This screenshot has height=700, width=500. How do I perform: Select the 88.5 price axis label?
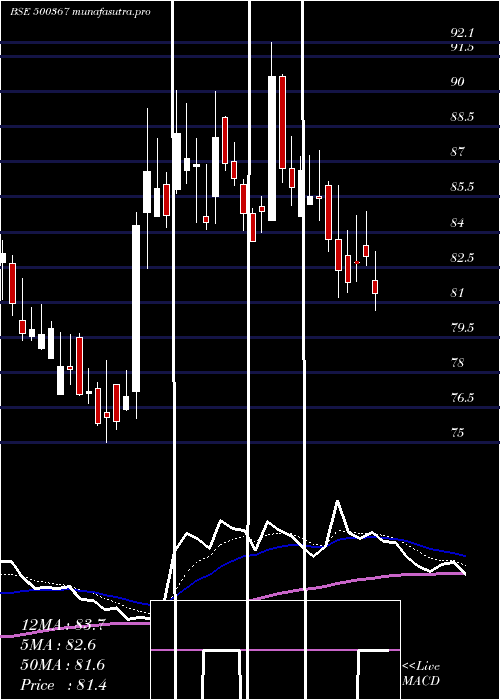(x=462, y=117)
